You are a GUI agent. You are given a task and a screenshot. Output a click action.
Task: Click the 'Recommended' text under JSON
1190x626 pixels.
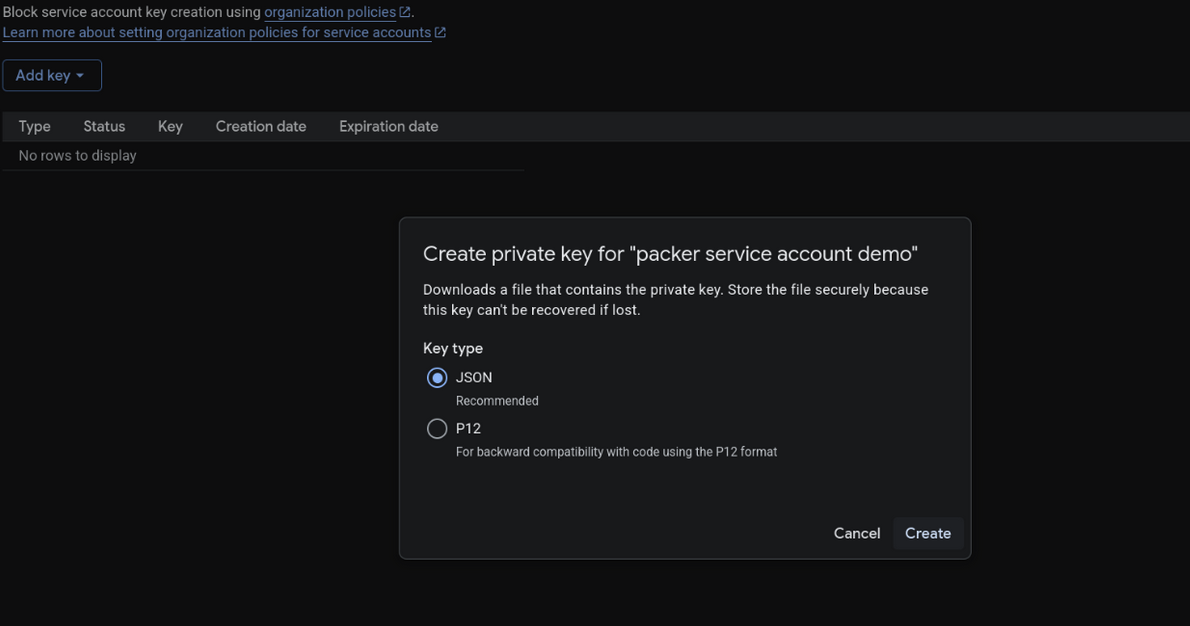tap(497, 401)
